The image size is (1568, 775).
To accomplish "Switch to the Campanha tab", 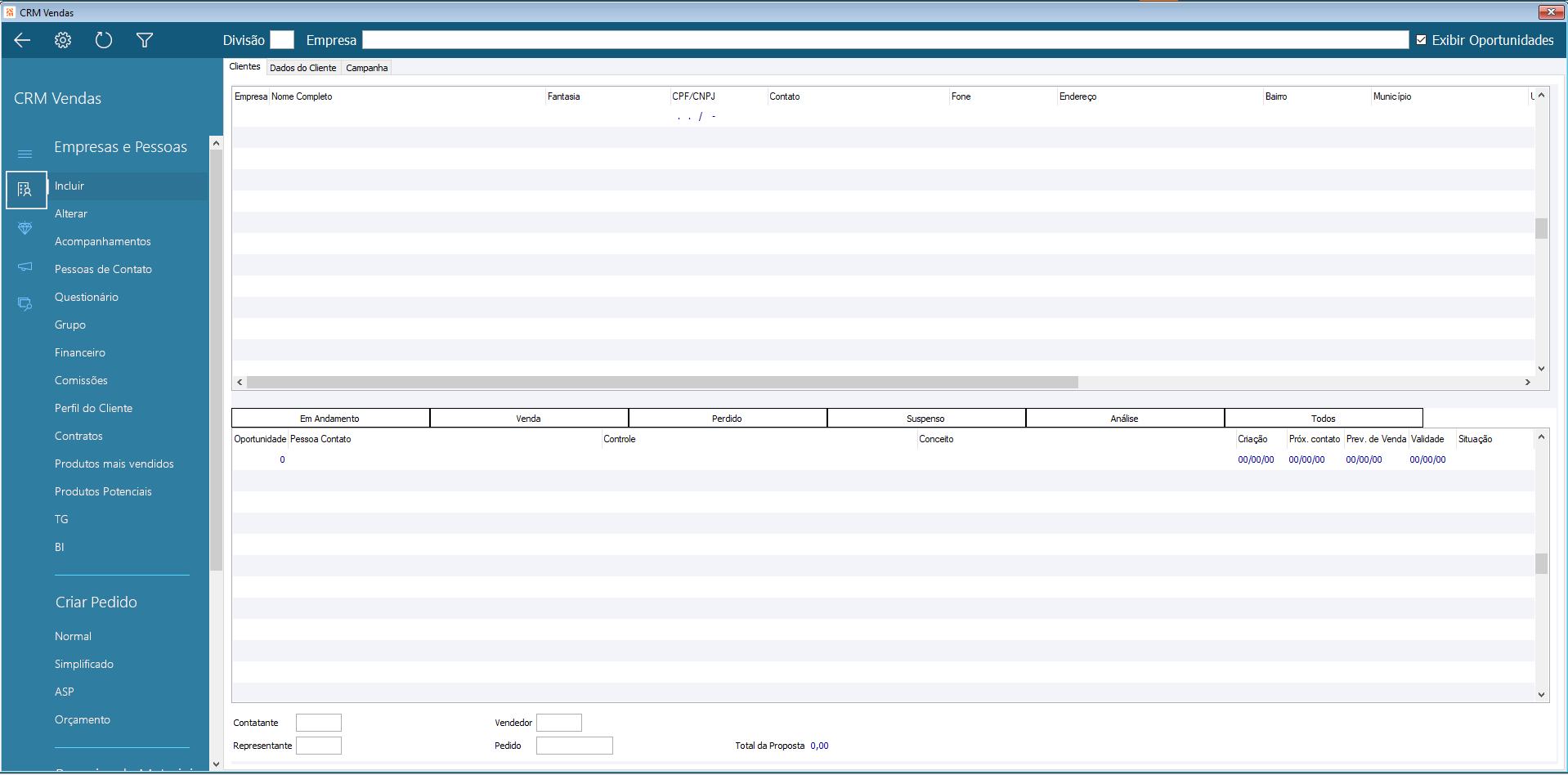I will [x=367, y=68].
